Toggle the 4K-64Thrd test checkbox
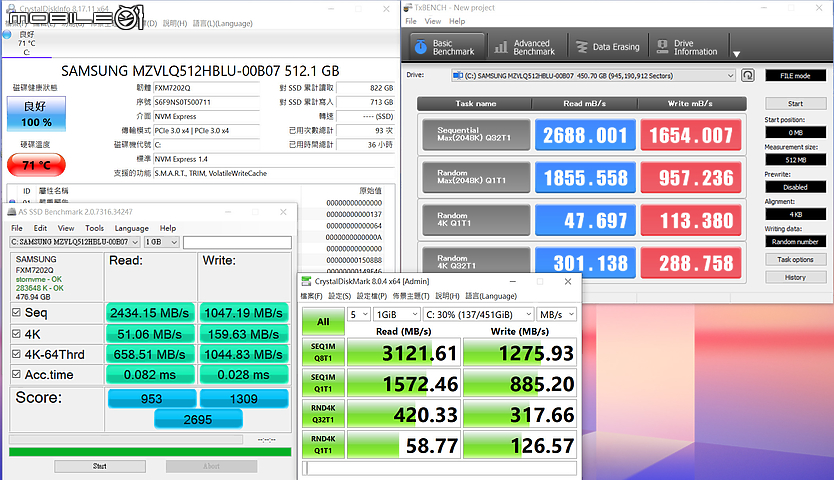 [x=16, y=354]
